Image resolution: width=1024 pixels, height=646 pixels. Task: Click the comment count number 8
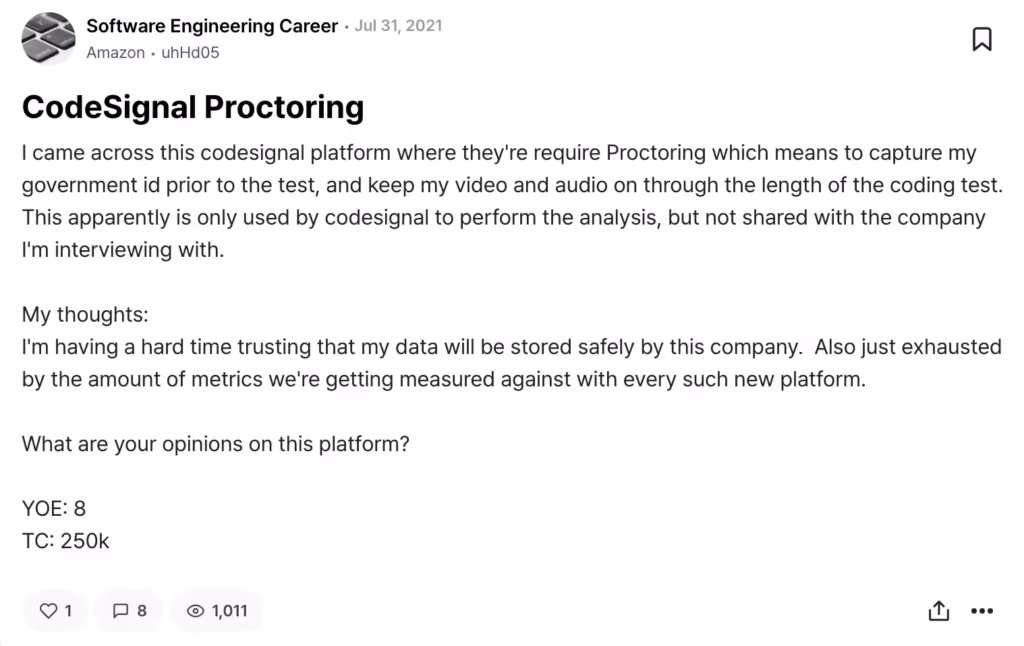coord(142,610)
